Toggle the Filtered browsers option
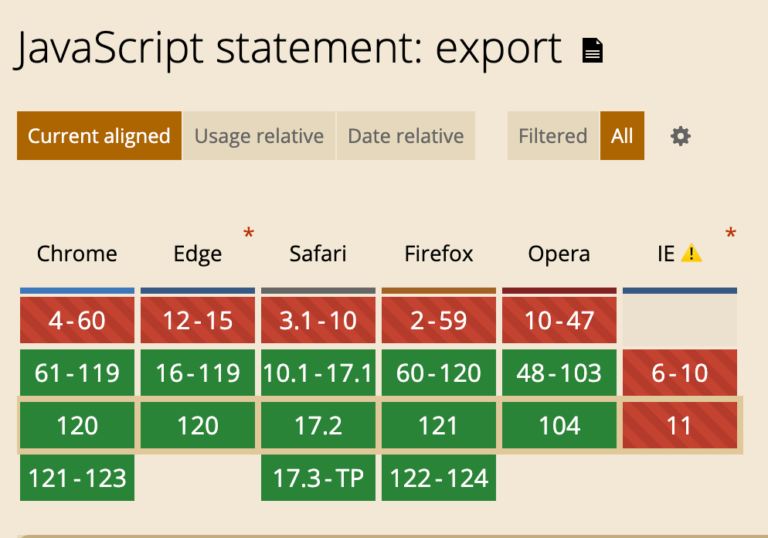This screenshot has height=538, width=768. [552, 136]
